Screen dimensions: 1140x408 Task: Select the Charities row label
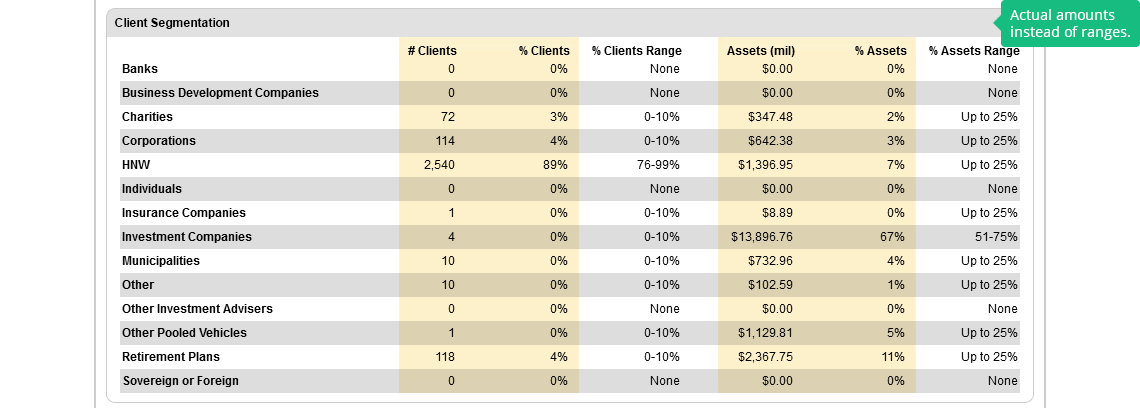click(147, 117)
